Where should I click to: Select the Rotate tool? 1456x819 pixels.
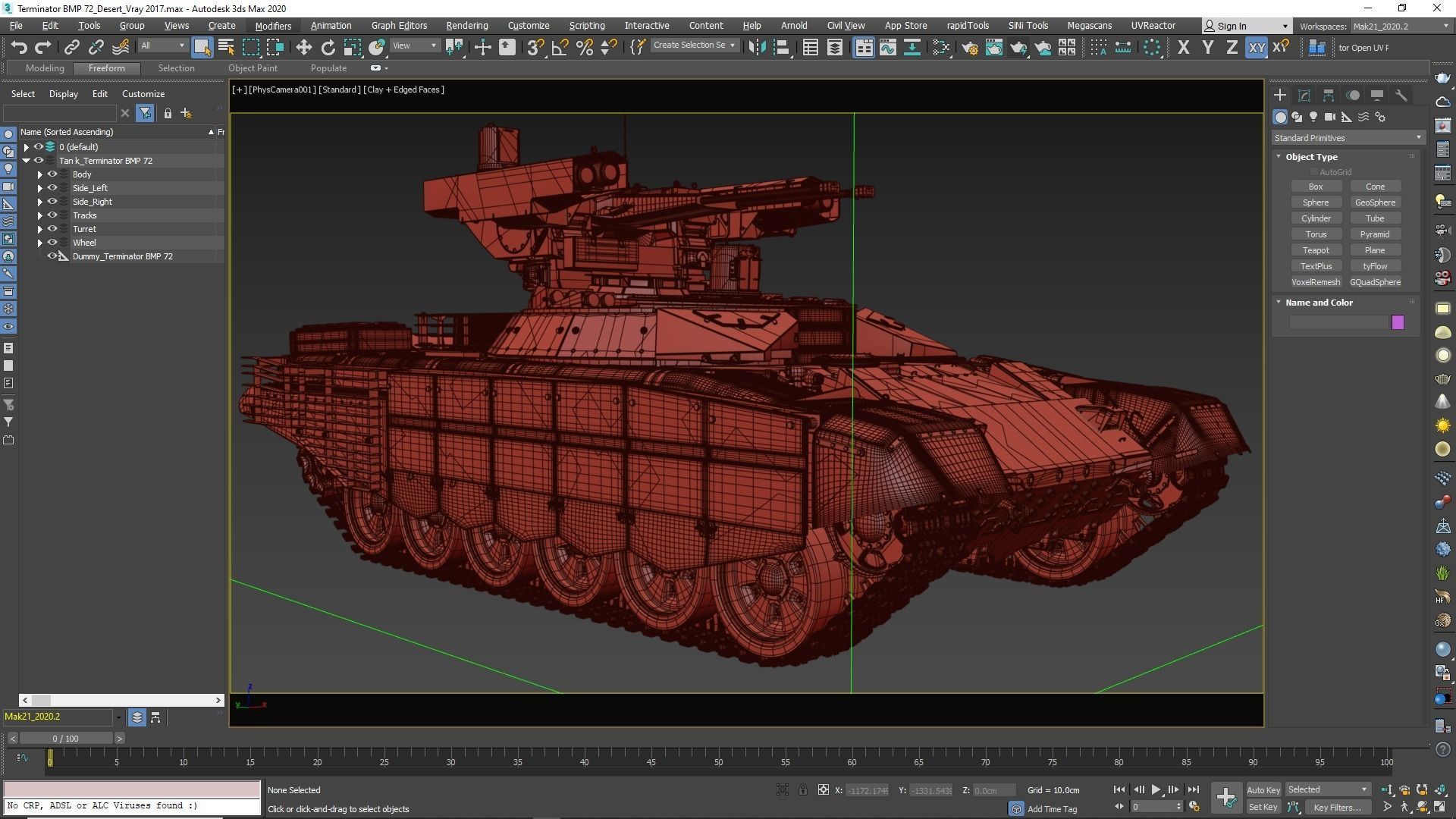click(x=328, y=48)
